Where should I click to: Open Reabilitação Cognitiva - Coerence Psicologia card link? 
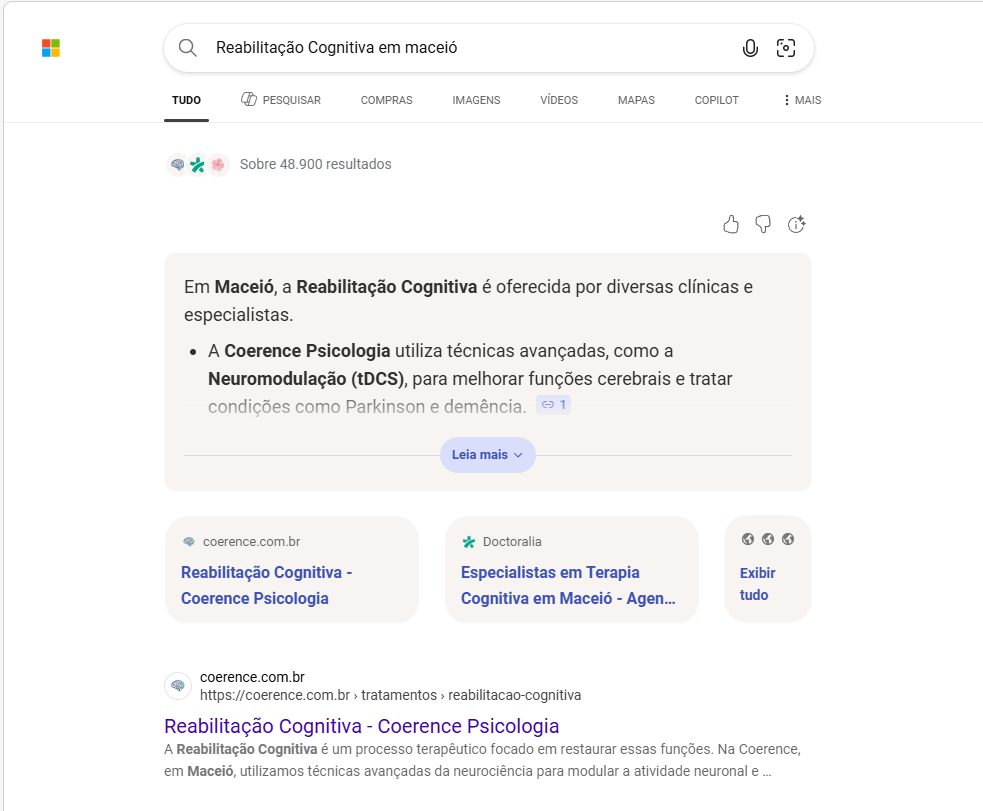266,585
